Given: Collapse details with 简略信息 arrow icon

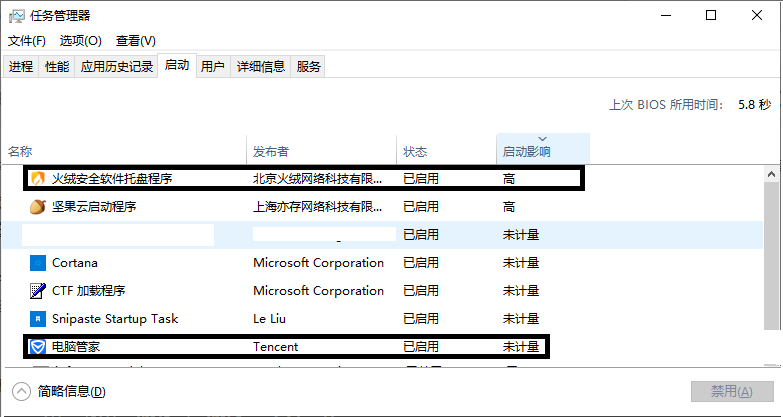Looking at the screenshot, I should tap(21, 392).
